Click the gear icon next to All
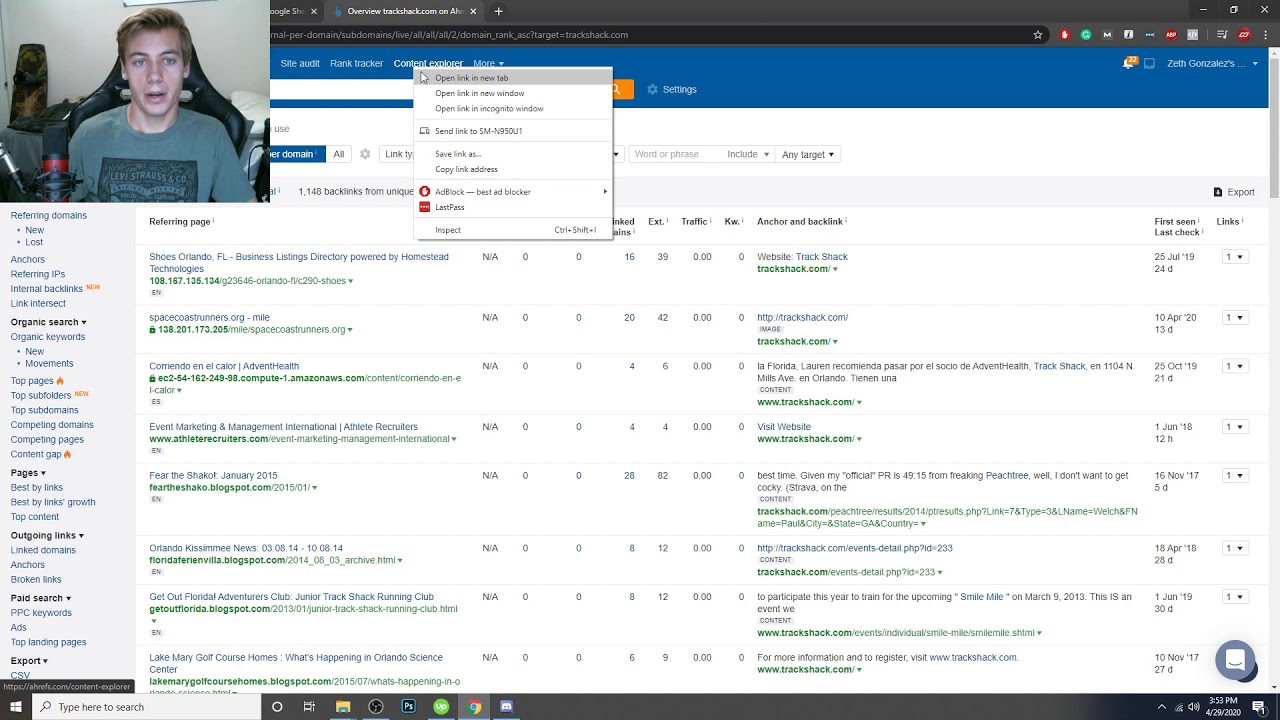 click(x=365, y=154)
